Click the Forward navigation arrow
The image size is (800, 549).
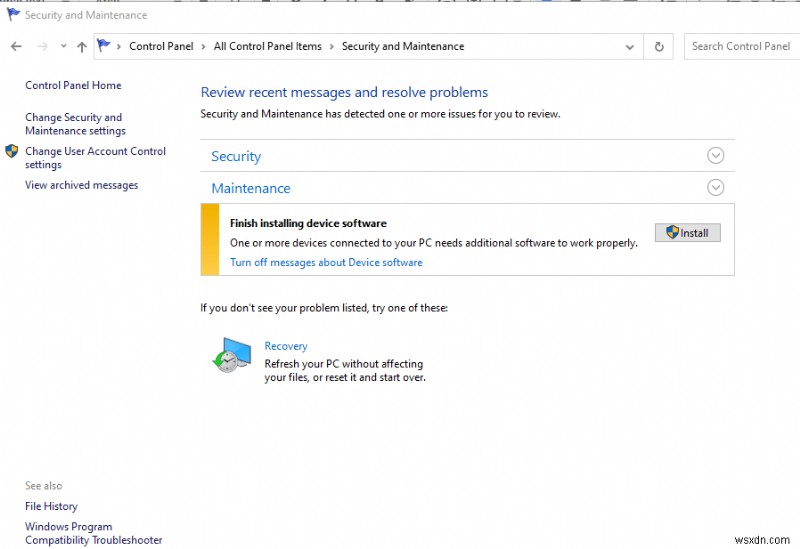click(42, 46)
